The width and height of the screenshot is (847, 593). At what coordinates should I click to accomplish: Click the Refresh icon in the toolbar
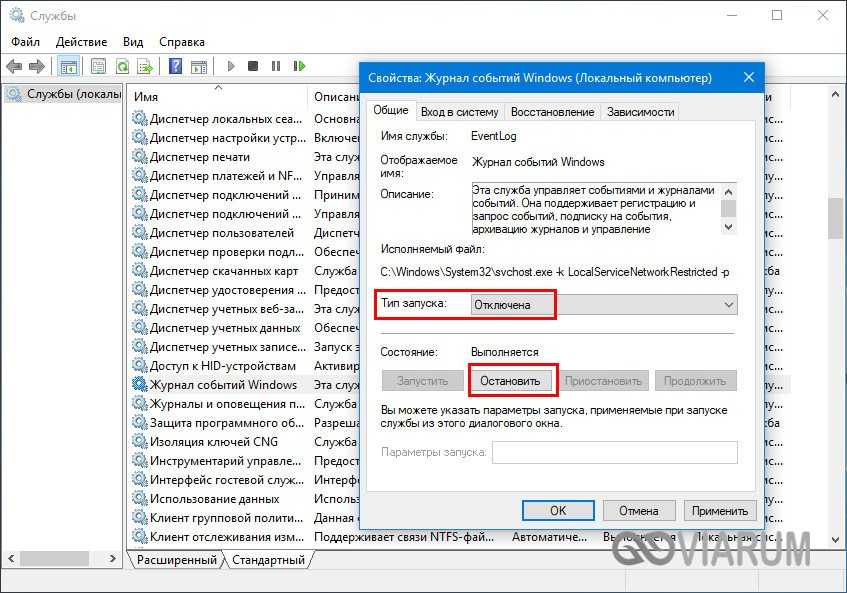122,67
